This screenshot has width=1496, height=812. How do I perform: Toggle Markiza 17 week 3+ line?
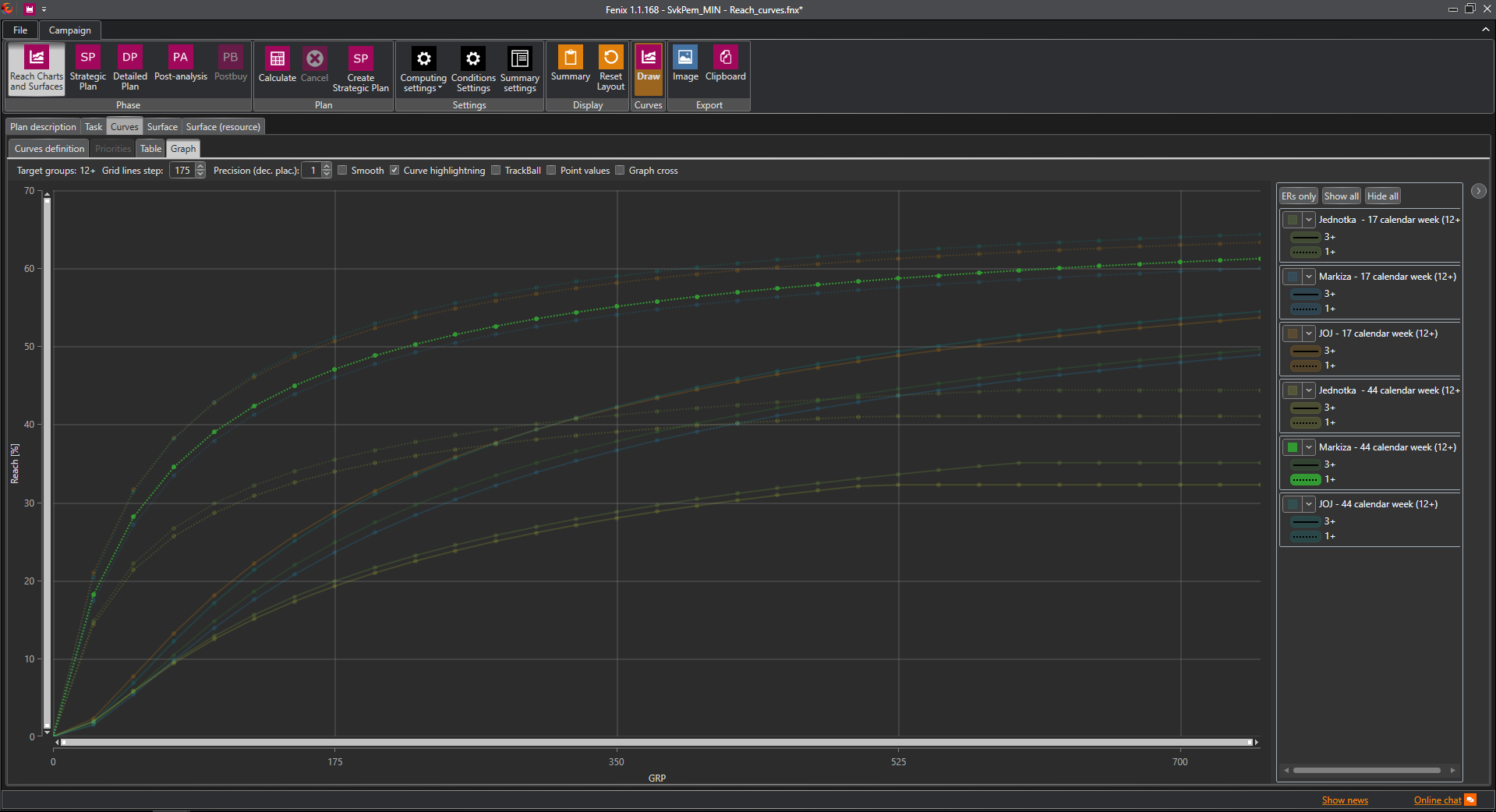(1306, 294)
